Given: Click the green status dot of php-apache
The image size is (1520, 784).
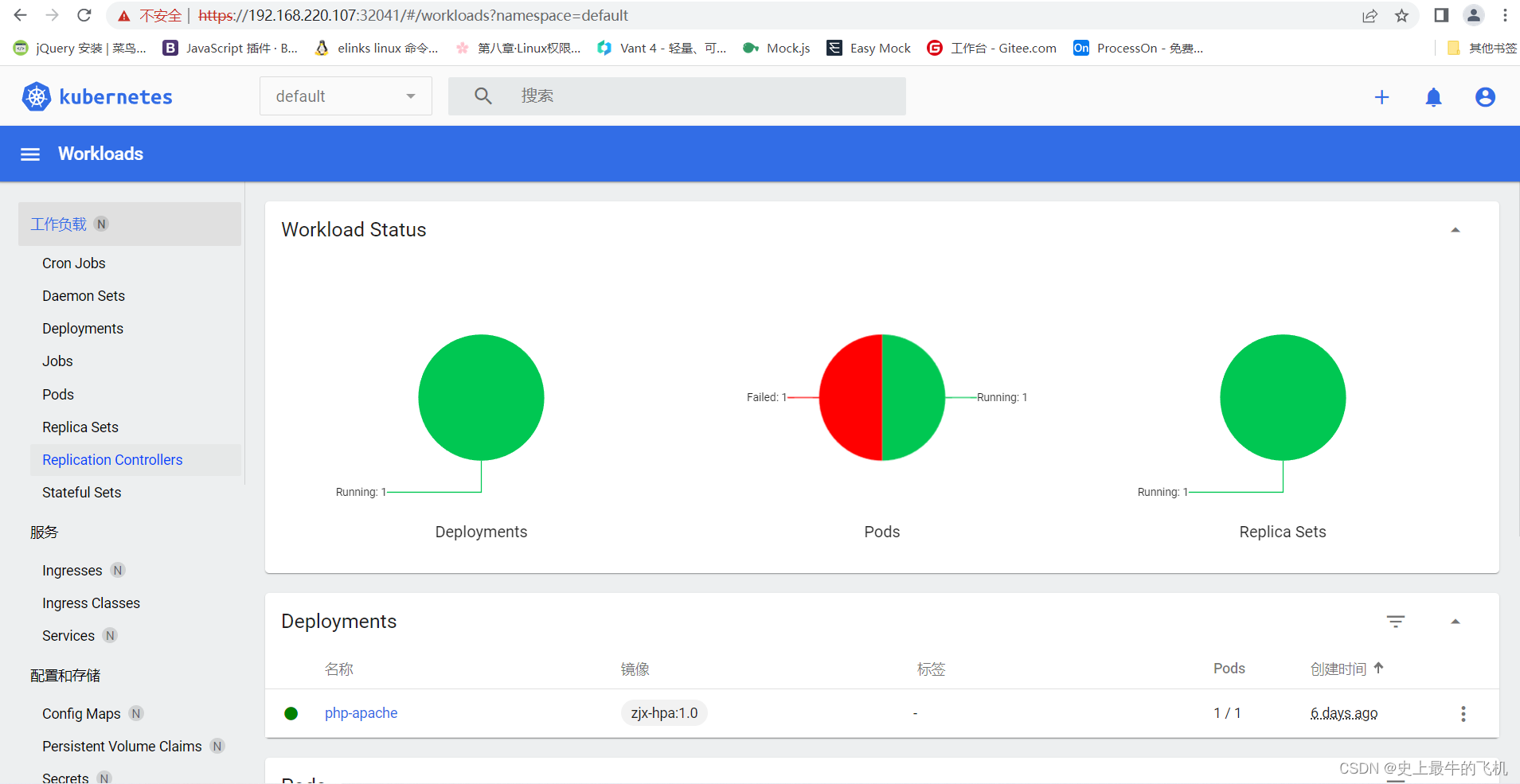Looking at the screenshot, I should tap(291, 714).
